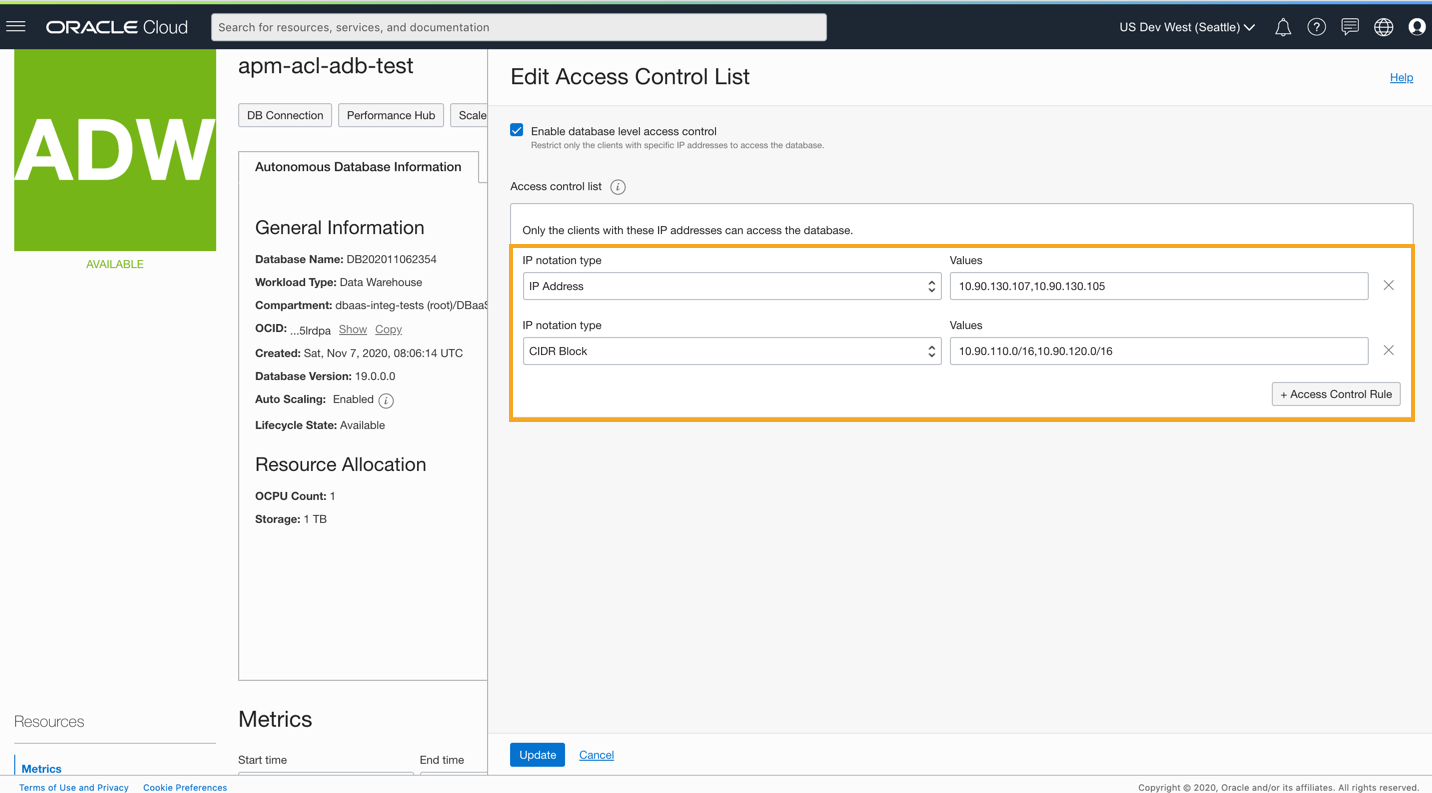The image size is (1432, 793).
Task: Open the IP Address notation type dropdown
Action: (x=731, y=286)
